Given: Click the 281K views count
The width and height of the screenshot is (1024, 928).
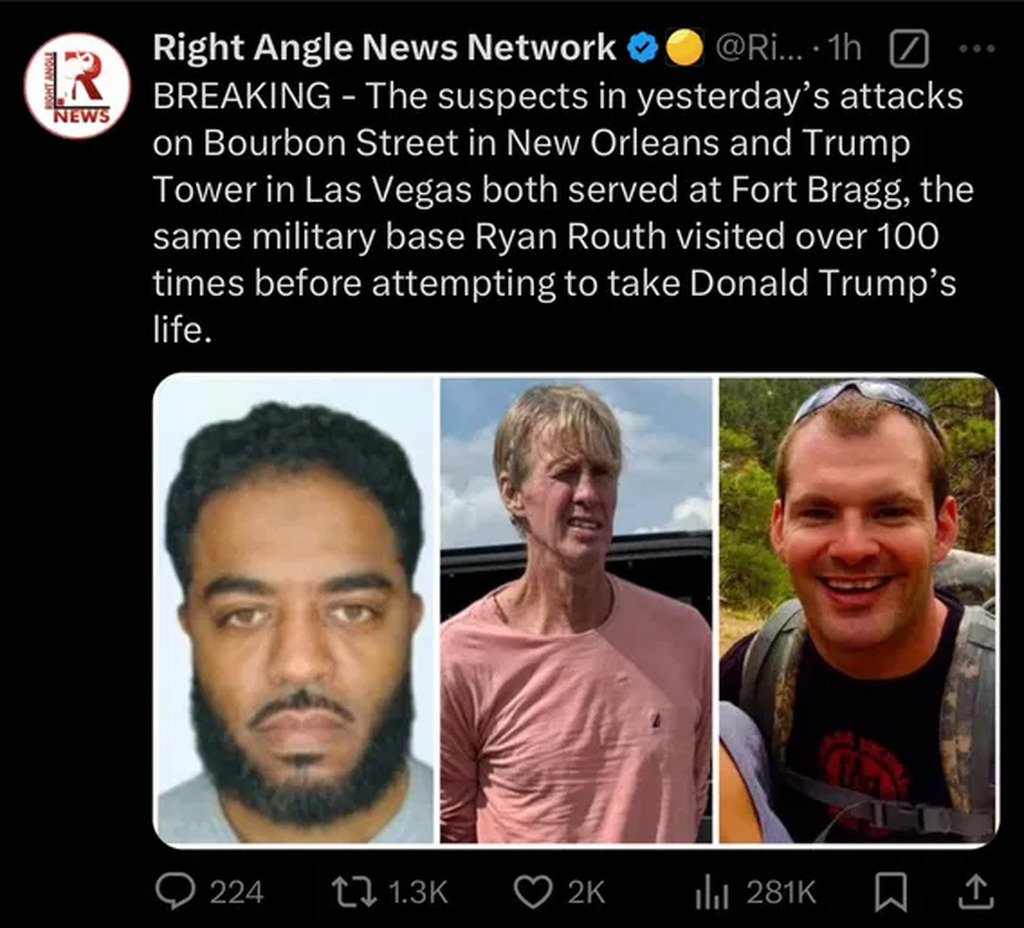Looking at the screenshot, I should click(781, 893).
